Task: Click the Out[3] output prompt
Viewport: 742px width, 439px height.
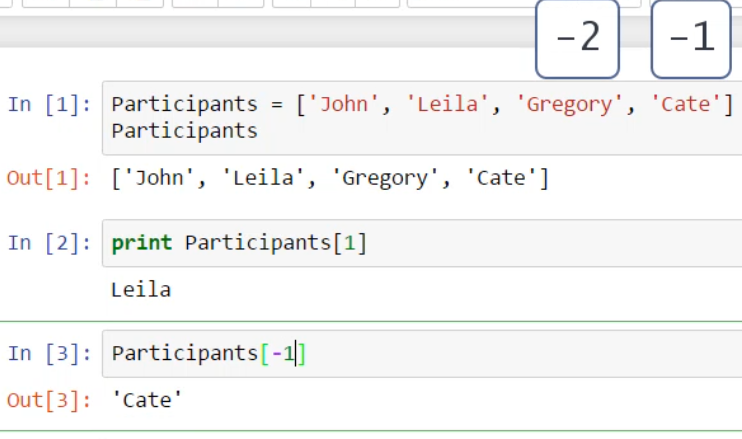Action: pos(49,400)
